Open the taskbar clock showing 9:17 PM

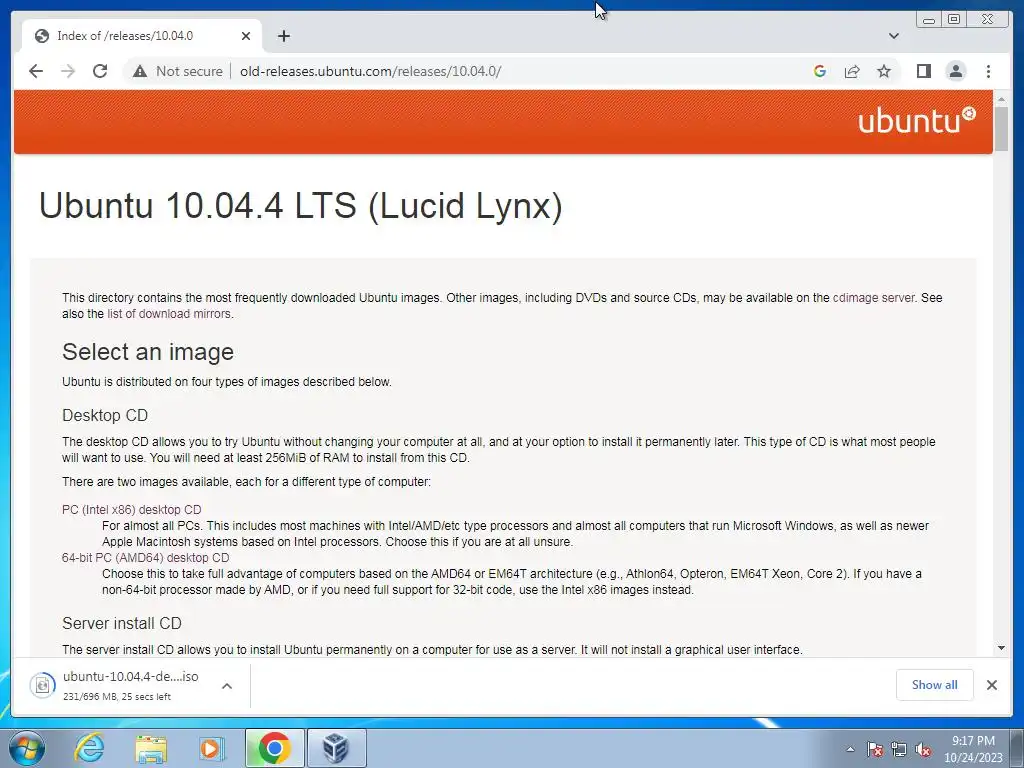[973, 749]
